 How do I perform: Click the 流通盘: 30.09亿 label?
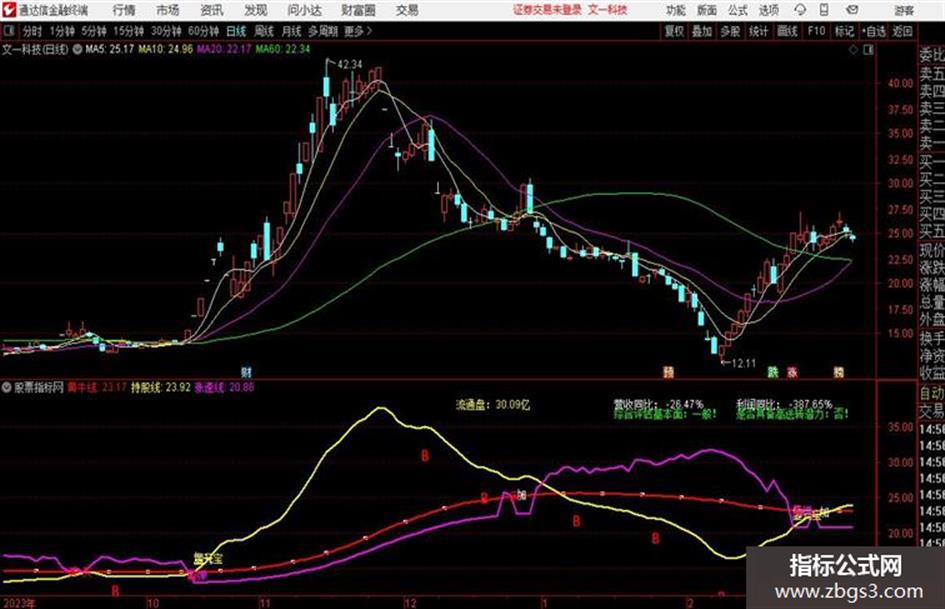tap(493, 405)
